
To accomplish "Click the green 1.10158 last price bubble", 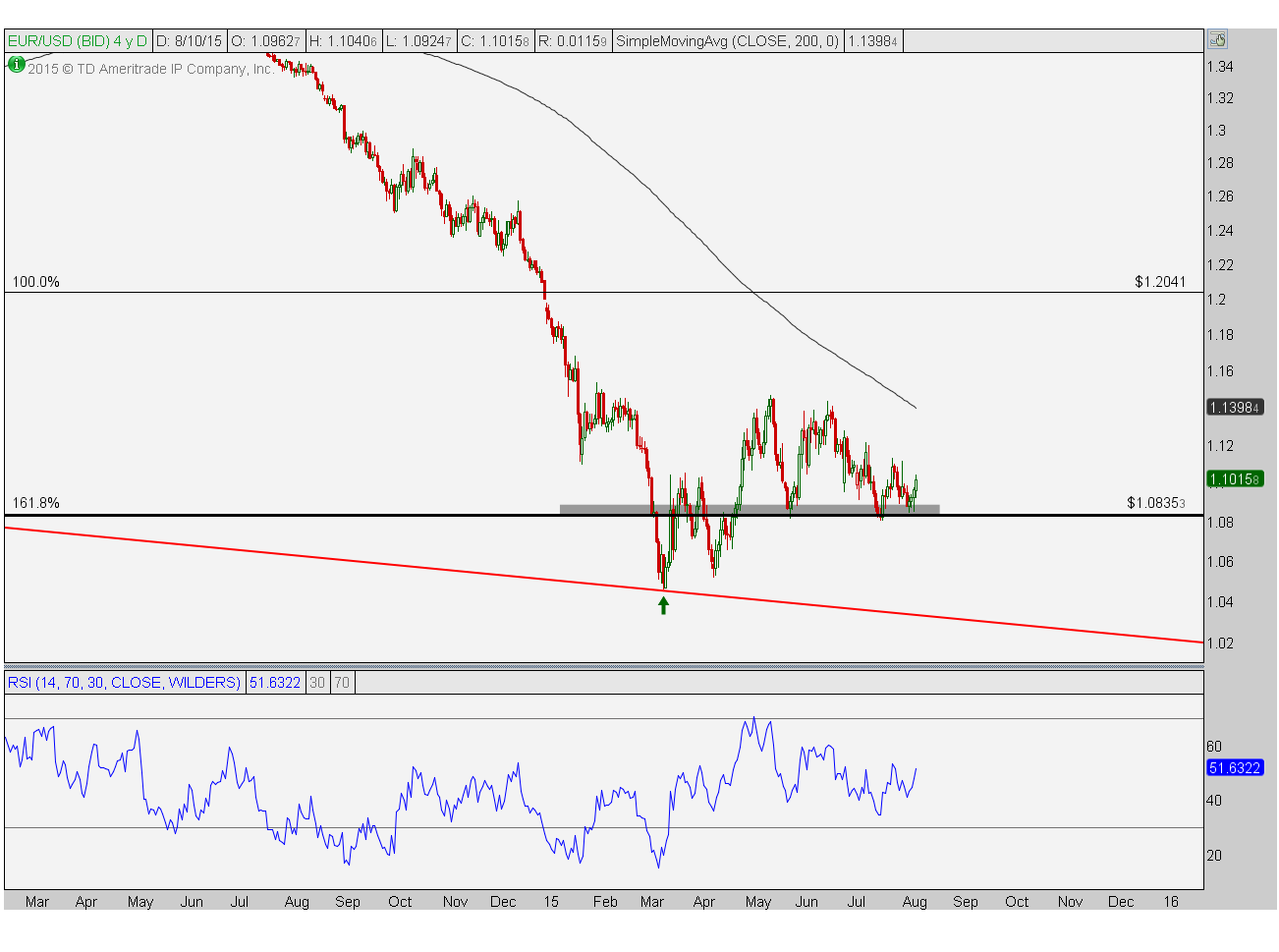I will point(1235,479).
